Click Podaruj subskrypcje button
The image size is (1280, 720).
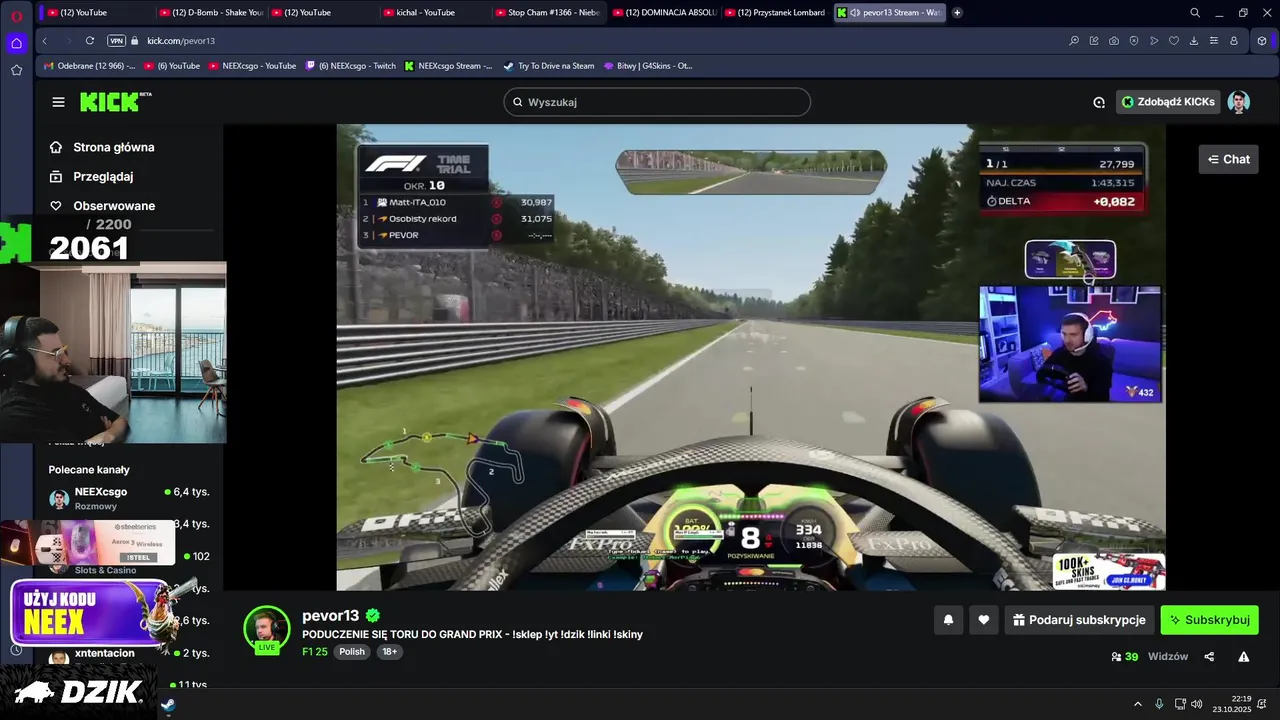click(1080, 620)
